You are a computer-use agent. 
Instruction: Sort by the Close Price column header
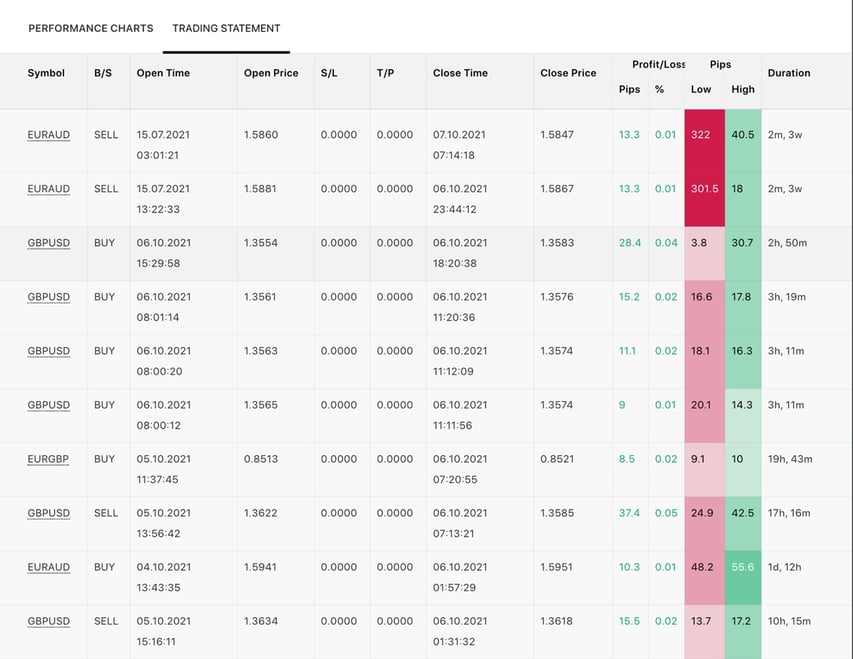pos(568,73)
